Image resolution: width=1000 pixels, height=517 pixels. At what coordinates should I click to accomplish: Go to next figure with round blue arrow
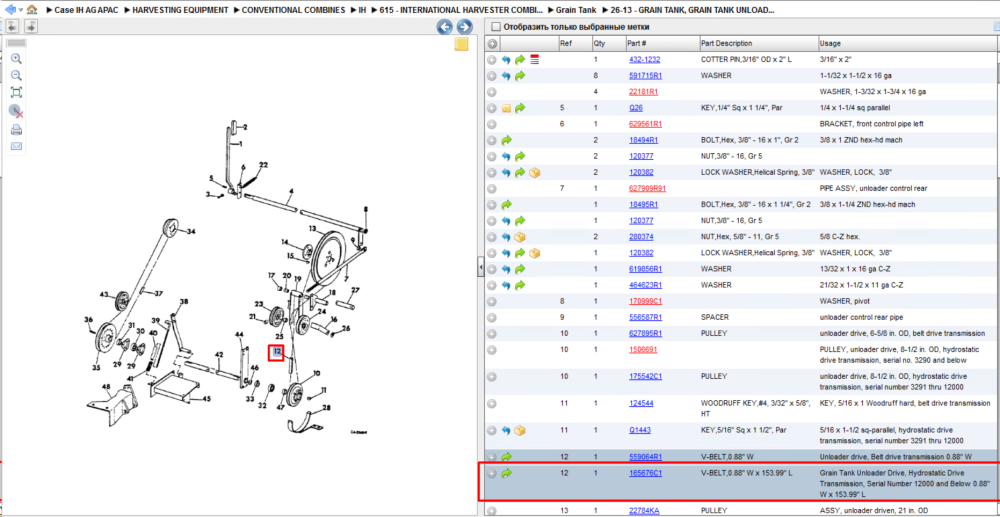(465, 27)
